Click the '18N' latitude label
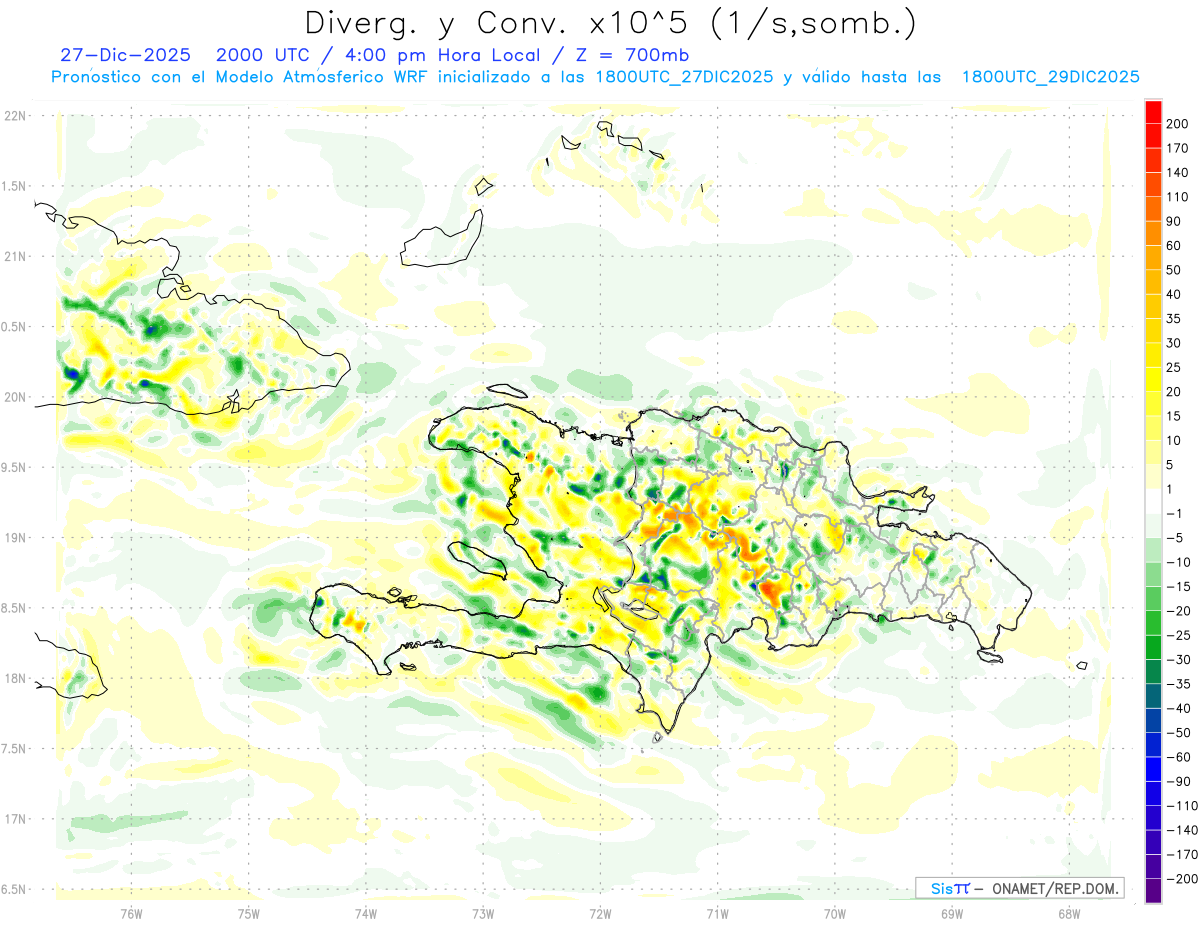 point(15,679)
